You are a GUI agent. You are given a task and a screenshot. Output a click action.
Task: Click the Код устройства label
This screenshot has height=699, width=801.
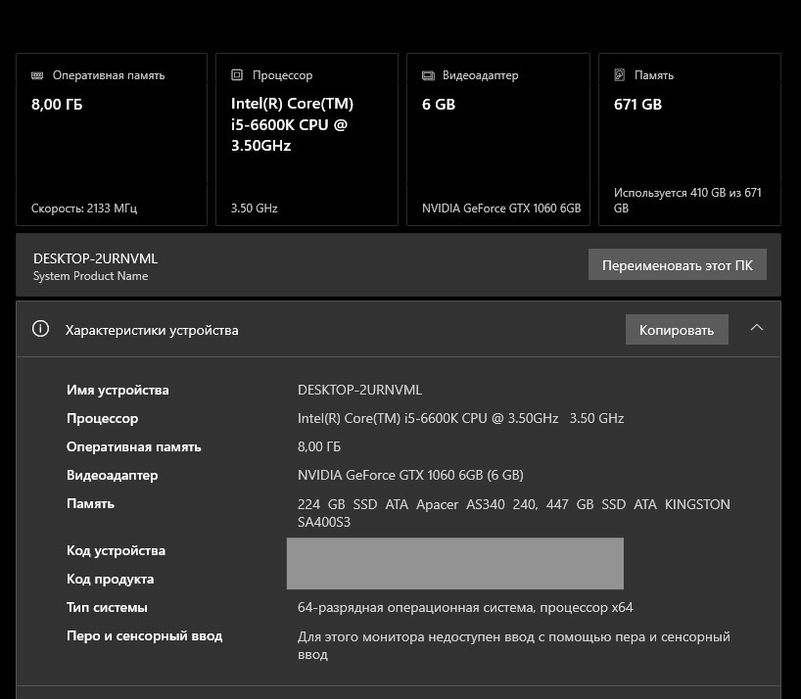coord(116,551)
